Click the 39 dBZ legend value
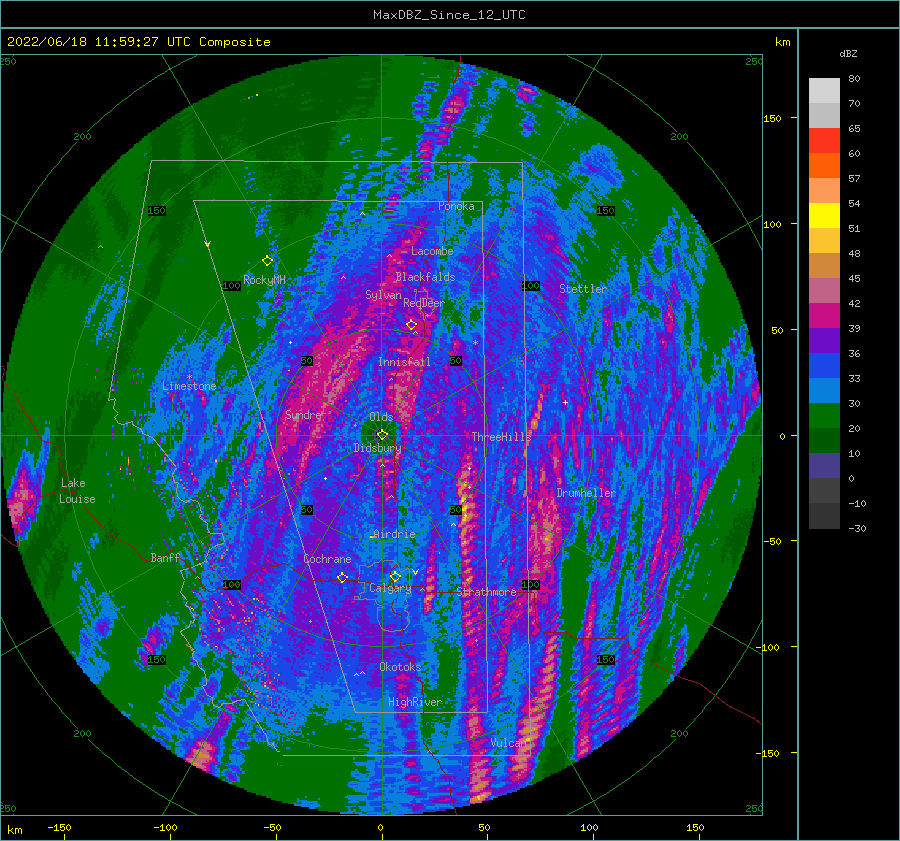This screenshot has height=841, width=900. 854,328
